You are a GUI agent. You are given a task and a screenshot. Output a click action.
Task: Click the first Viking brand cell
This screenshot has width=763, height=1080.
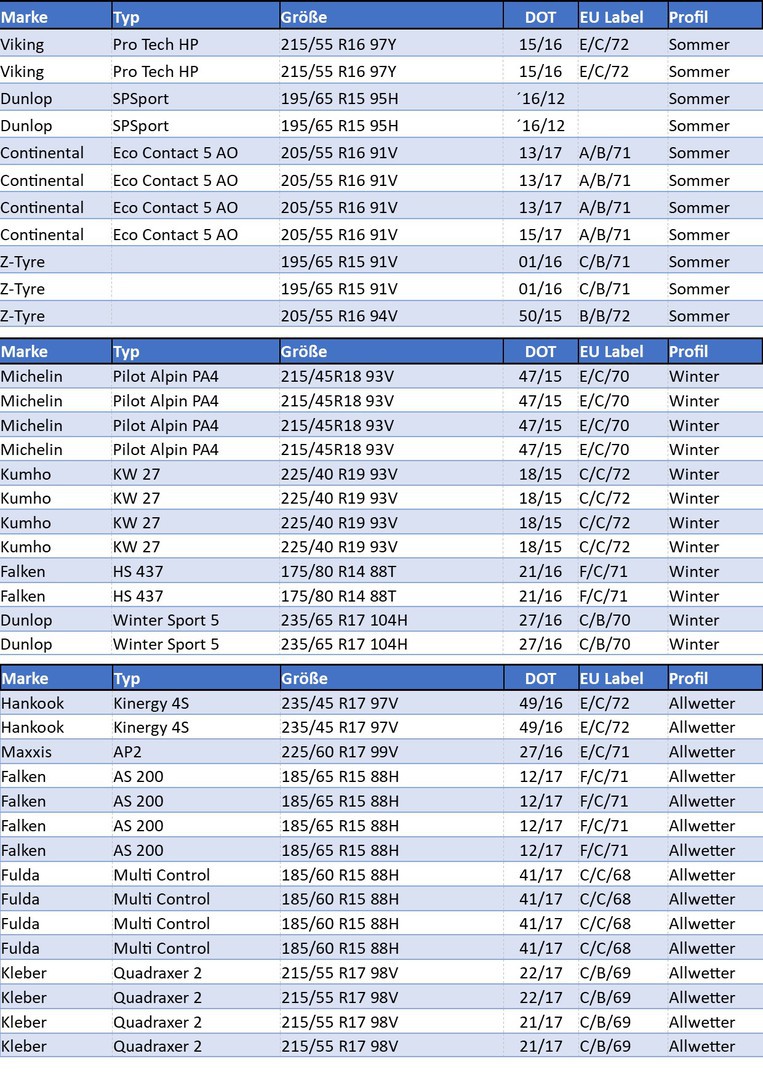click(x=22, y=45)
